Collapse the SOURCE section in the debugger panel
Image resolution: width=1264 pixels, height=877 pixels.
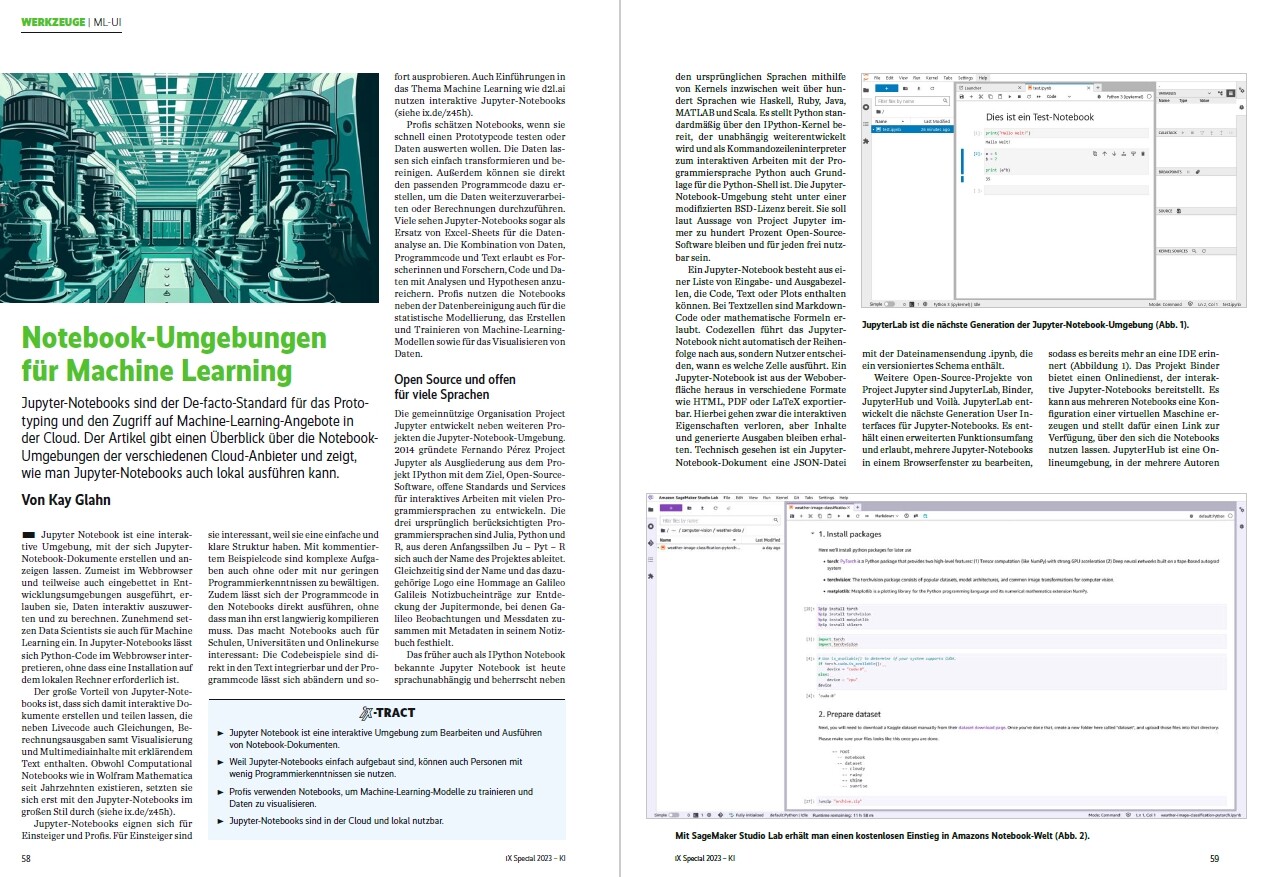(1166, 211)
